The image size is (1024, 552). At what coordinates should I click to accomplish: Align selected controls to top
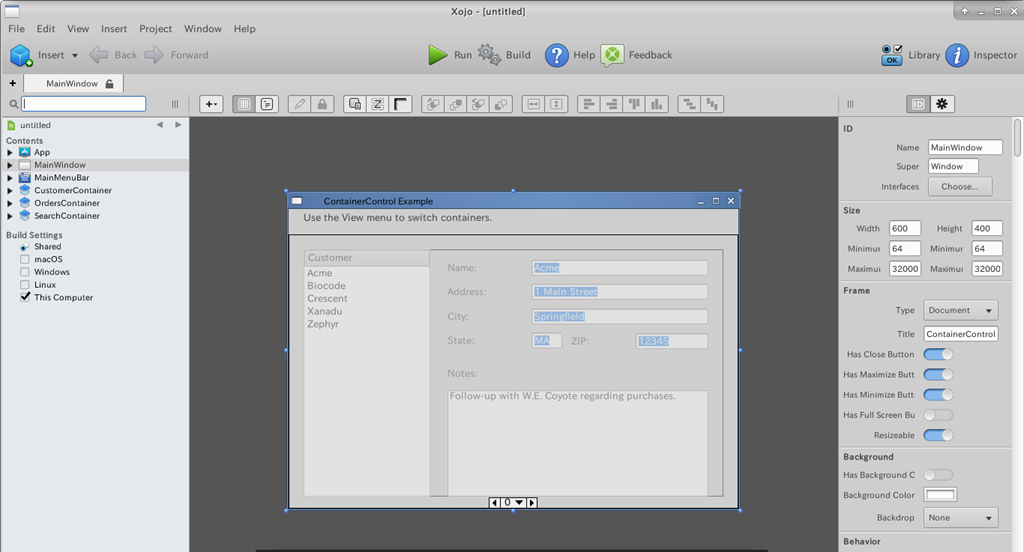tap(634, 104)
